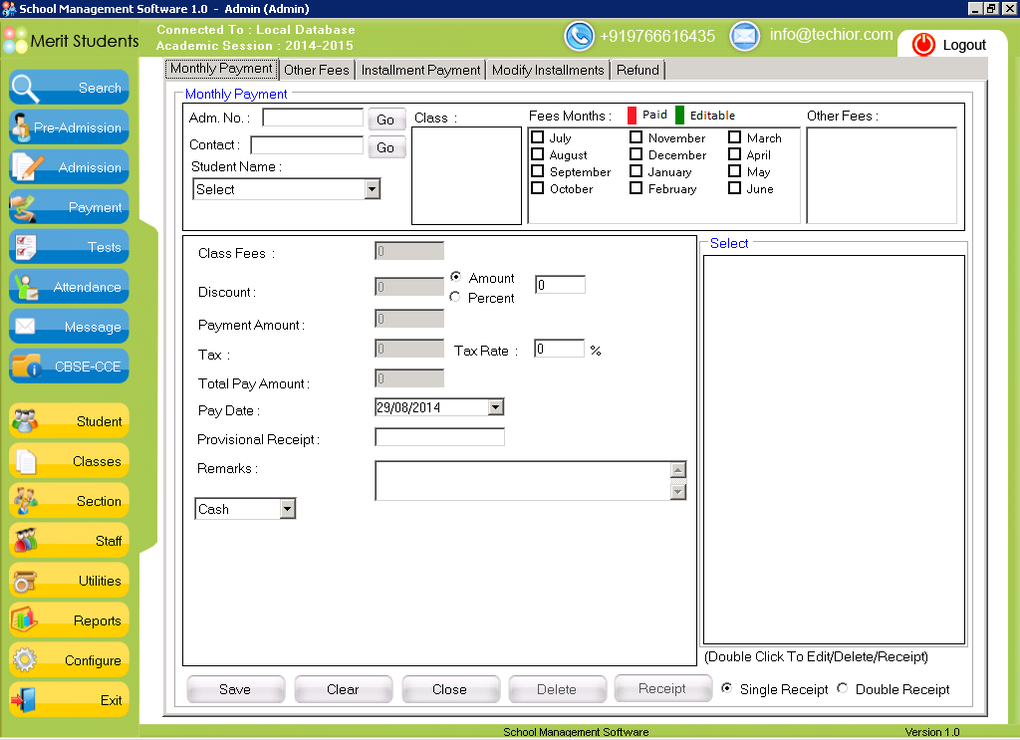Viewport: 1020px width, 740px height.
Task: Check the May fees month box
Action: [x=734, y=171]
